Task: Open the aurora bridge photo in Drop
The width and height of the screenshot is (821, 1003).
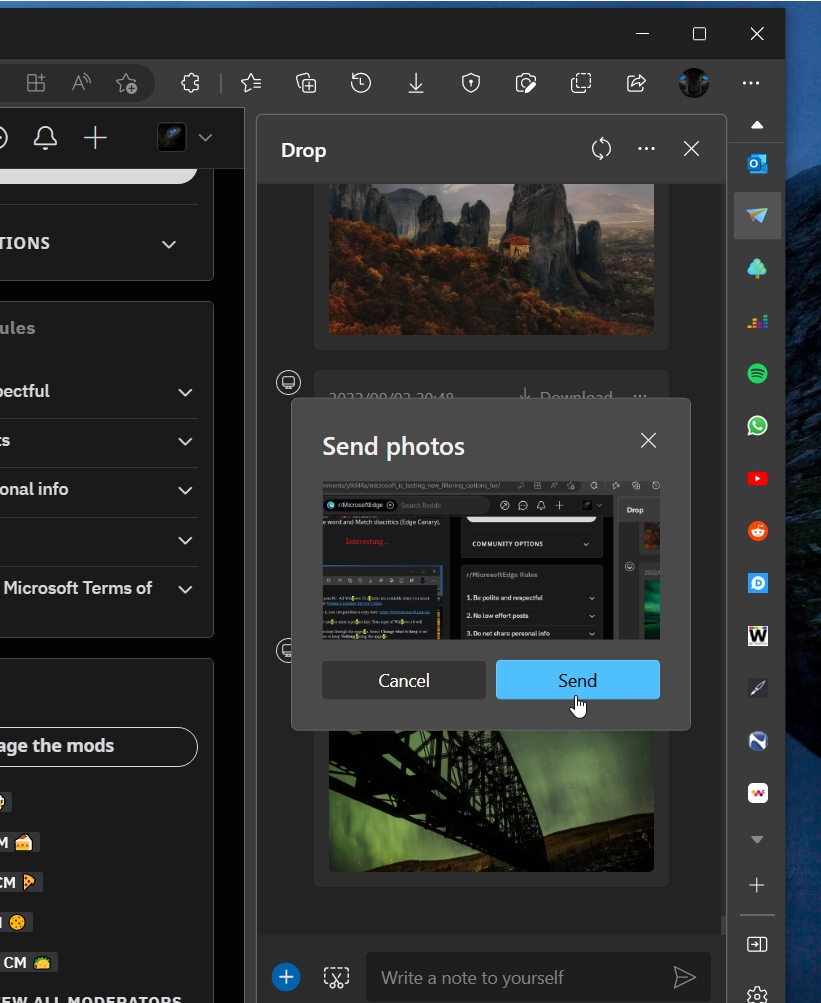Action: pyautogui.click(x=491, y=801)
